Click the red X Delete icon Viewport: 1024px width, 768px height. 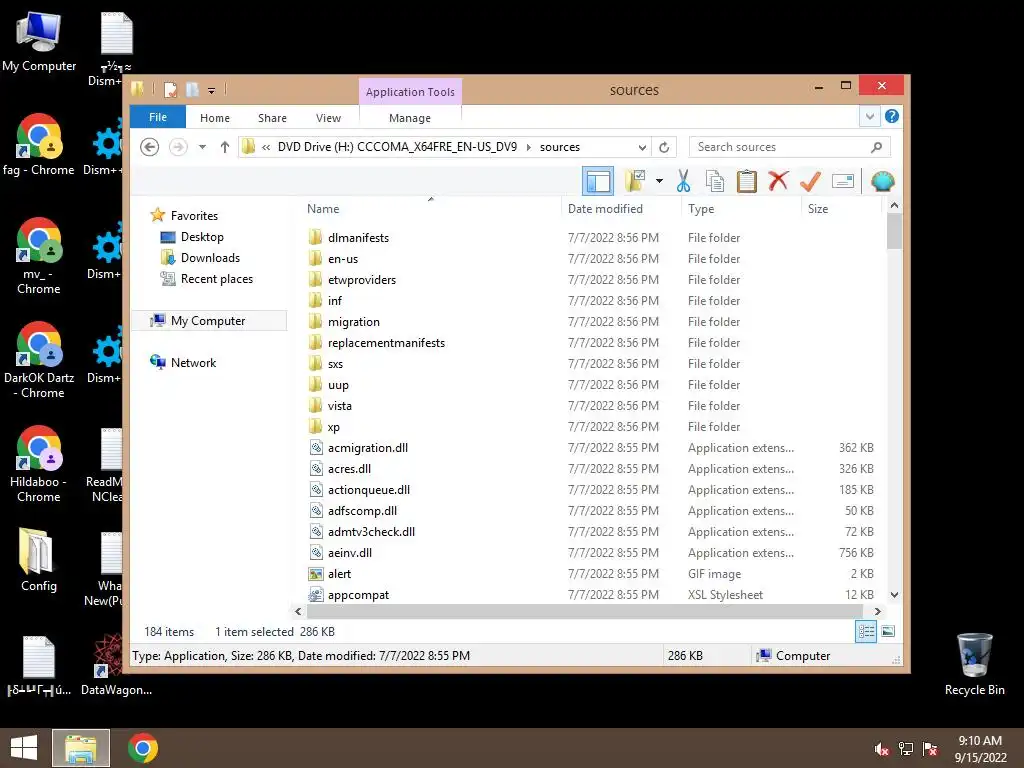pyautogui.click(x=778, y=181)
